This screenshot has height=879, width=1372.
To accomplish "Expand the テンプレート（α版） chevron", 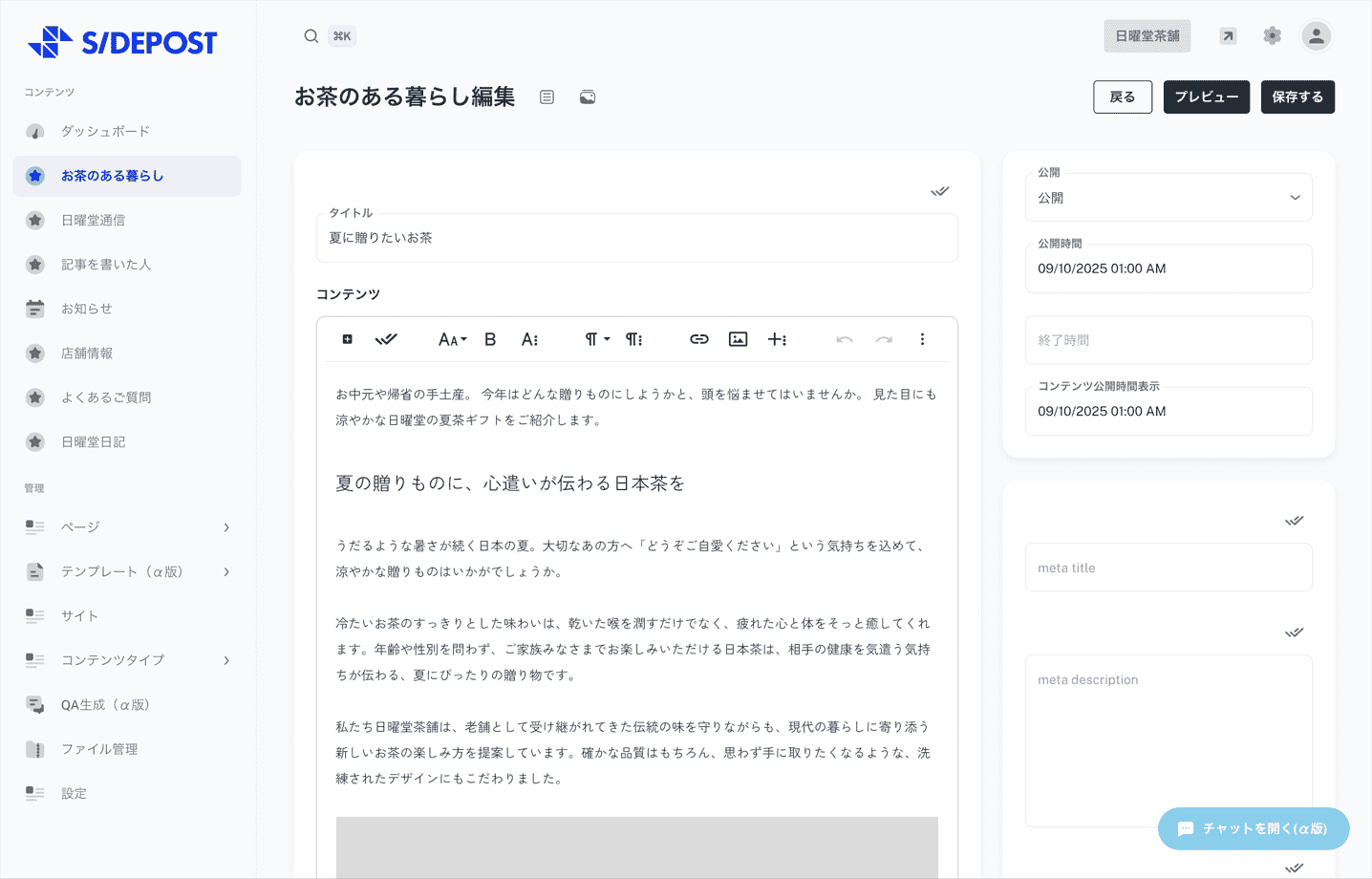I will coord(226,571).
